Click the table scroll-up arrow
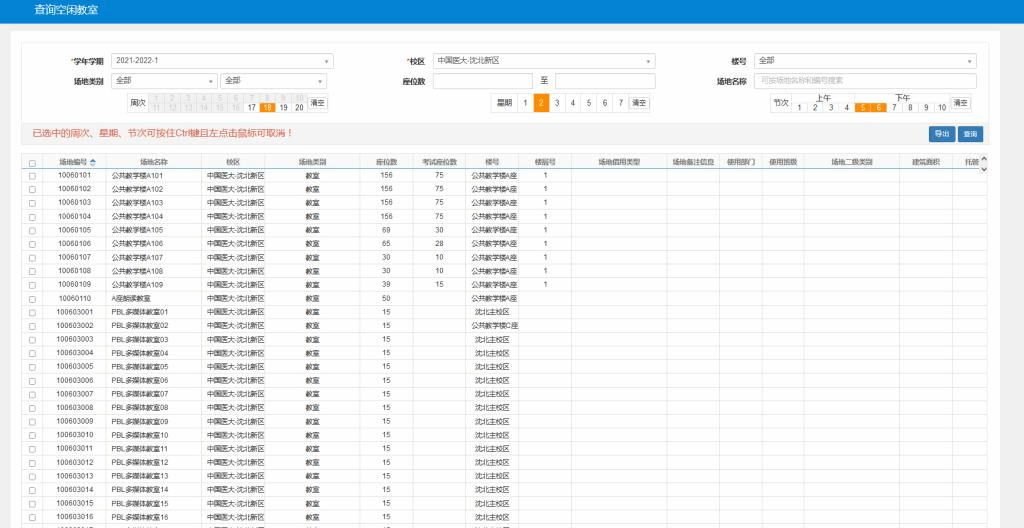Image resolution: width=1024 pixels, height=528 pixels. pyautogui.click(x=983, y=159)
